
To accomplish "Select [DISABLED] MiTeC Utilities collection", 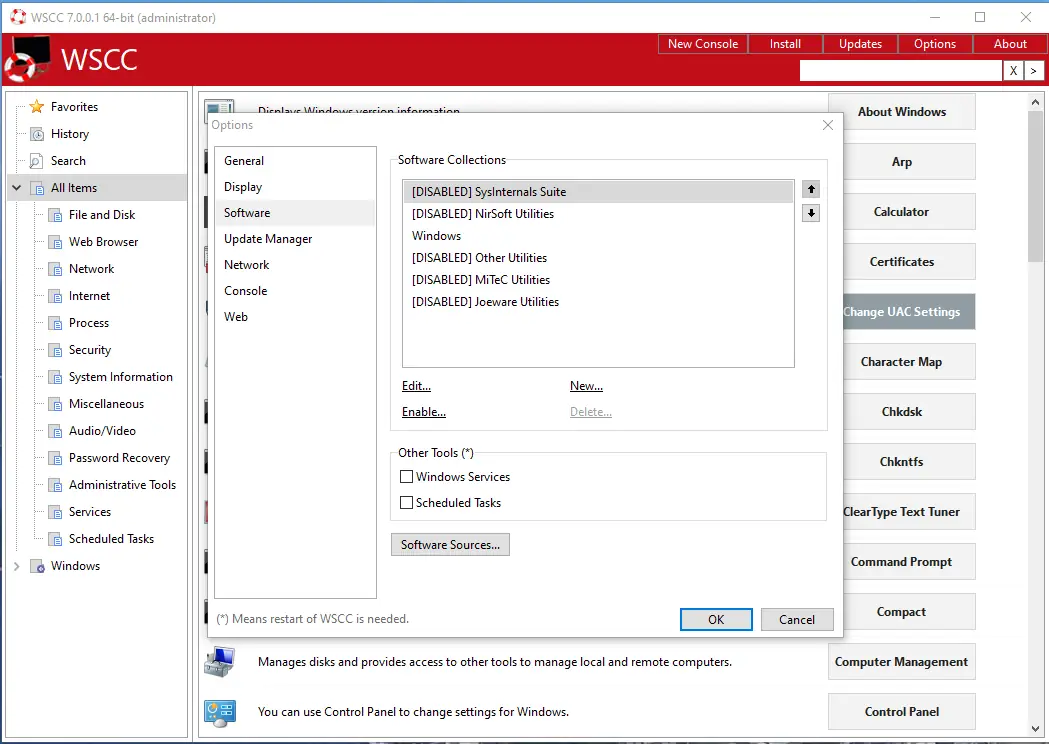I will click(598, 280).
